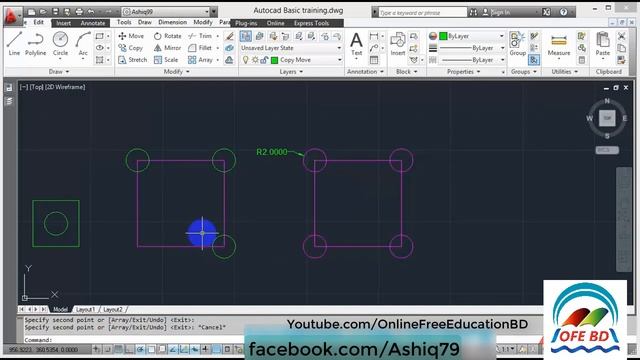Start the Array command

(200, 60)
